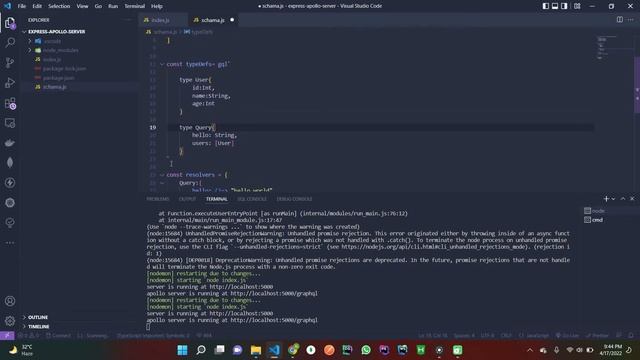Open the Run and Debug view
The width and height of the screenshot is (640, 360).
(x=10, y=82)
